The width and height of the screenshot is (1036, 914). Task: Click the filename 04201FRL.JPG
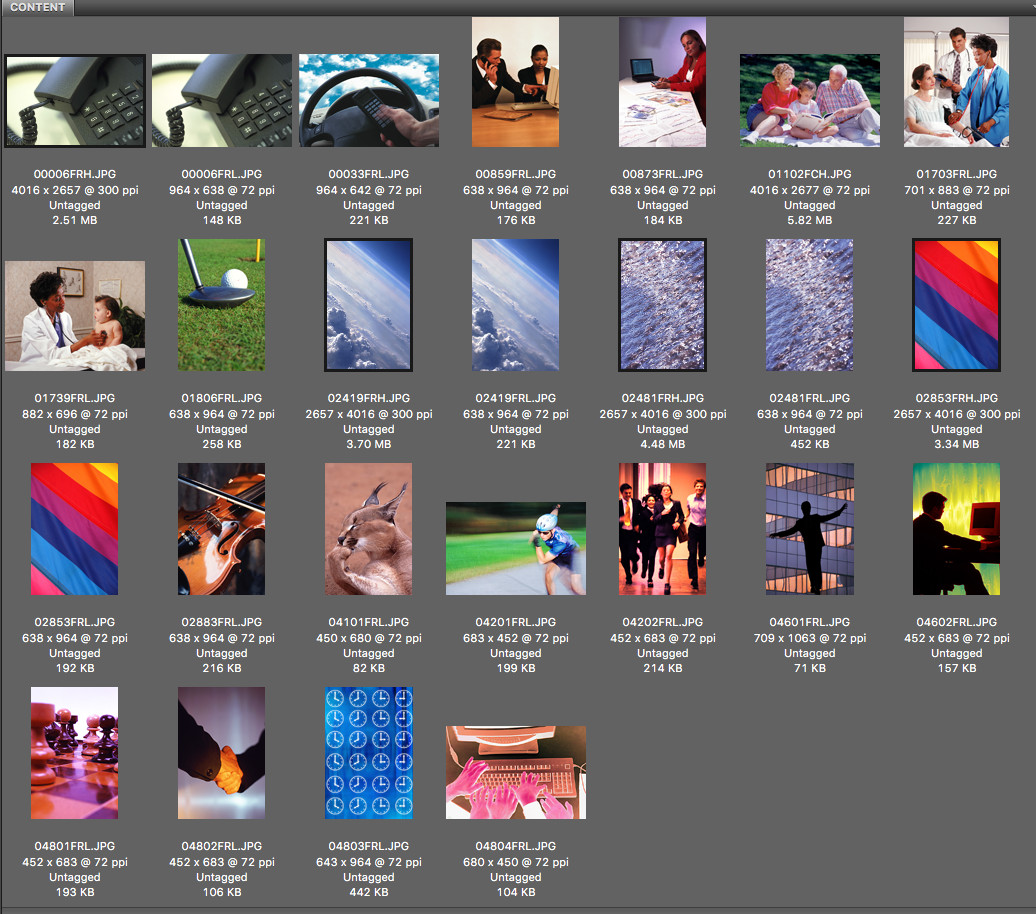515,623
